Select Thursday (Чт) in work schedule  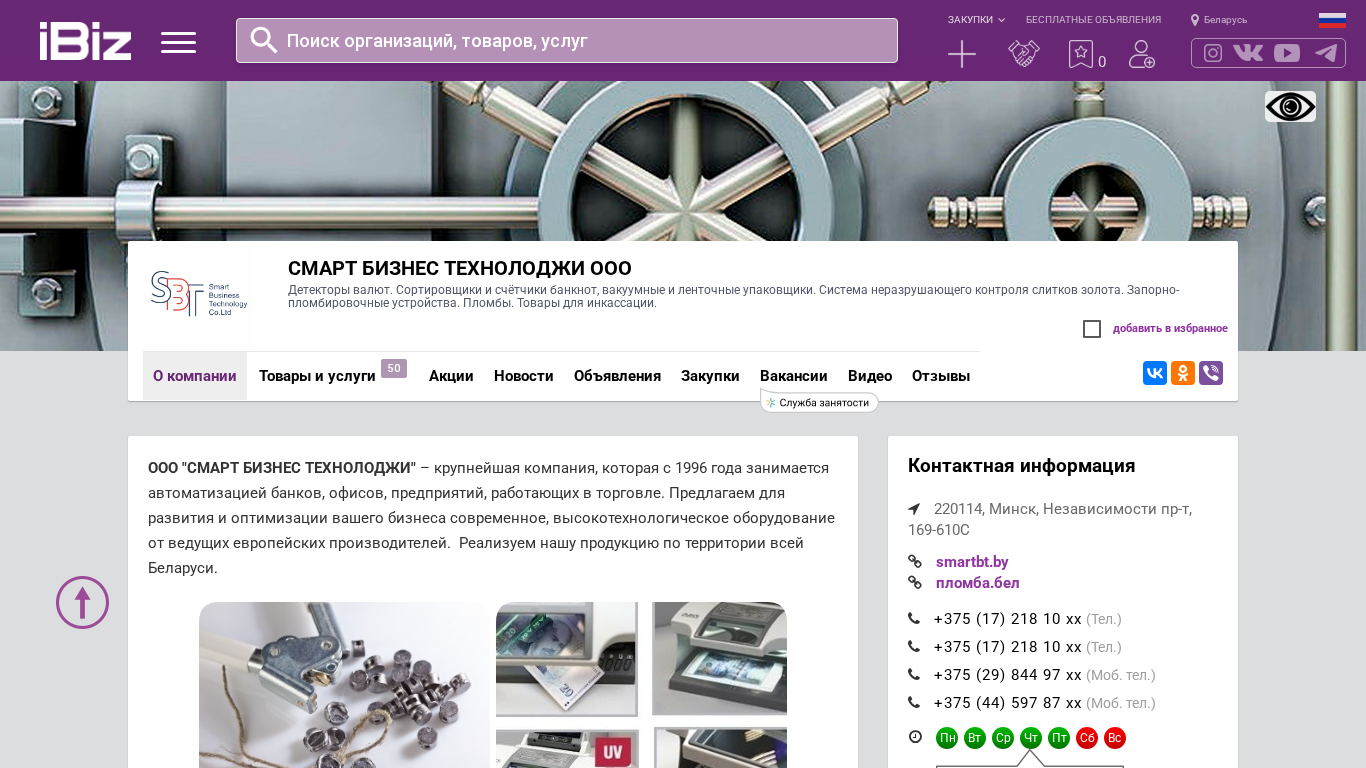click(x=1031, y=738)
